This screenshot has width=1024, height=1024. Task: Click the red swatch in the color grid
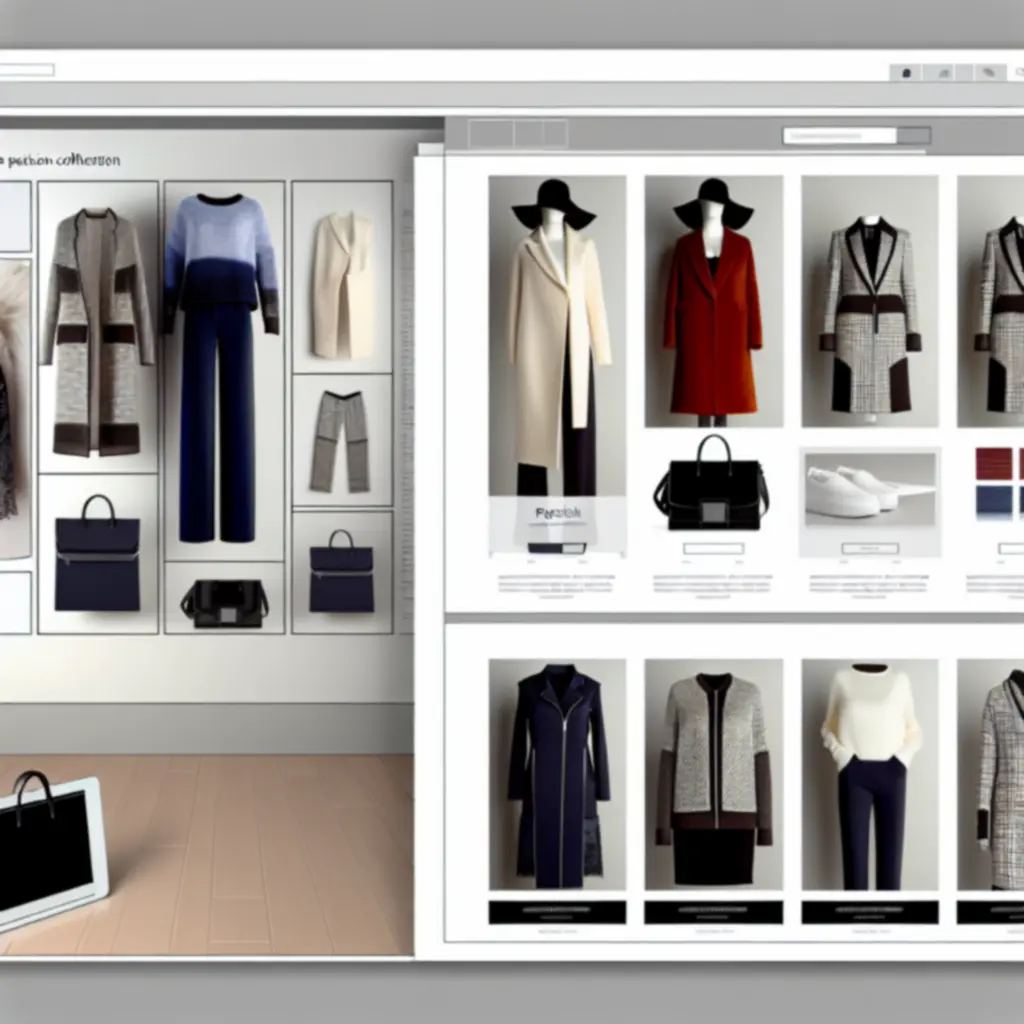coord(993,463)
